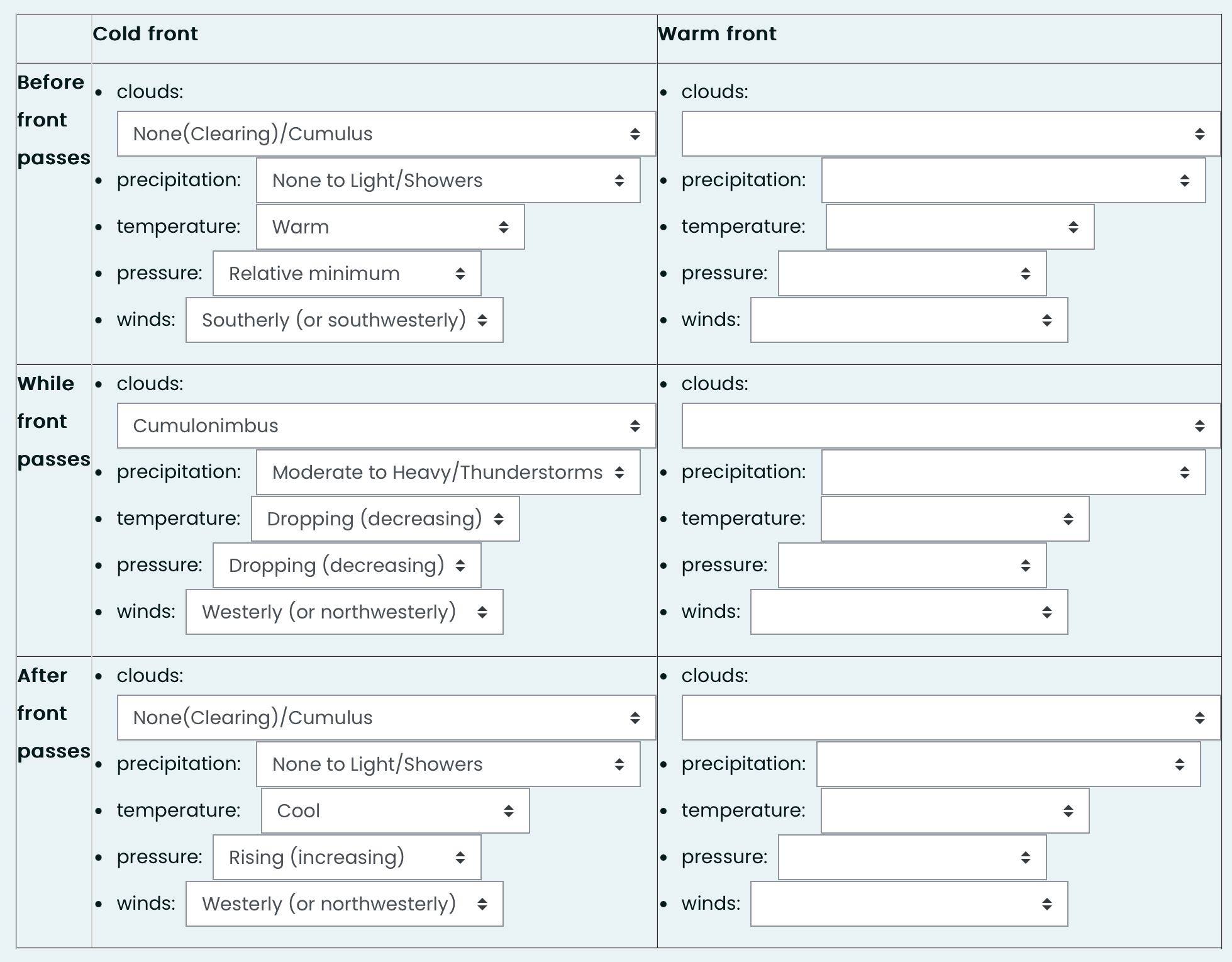Screen dimensions: 1232x962
Task: Open the Cumulonimbus clouds dropdown
Action: click(x=386, y=426)
